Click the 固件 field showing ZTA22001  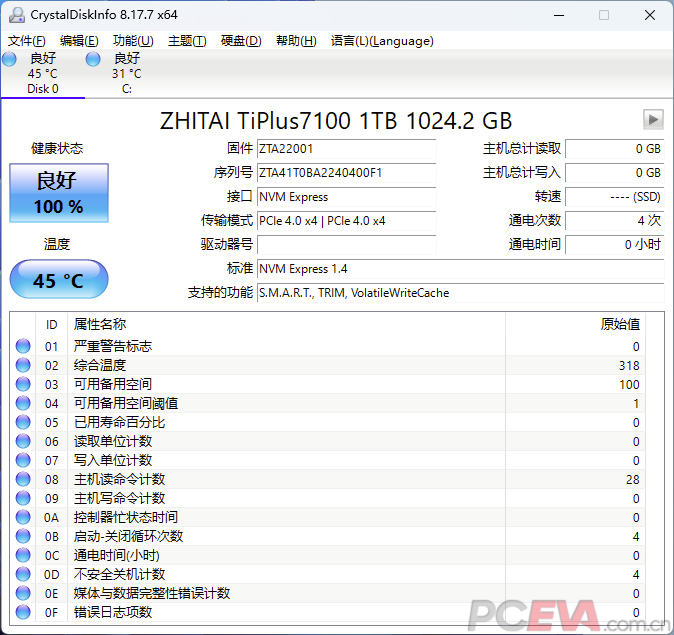(x=346, y=149)
